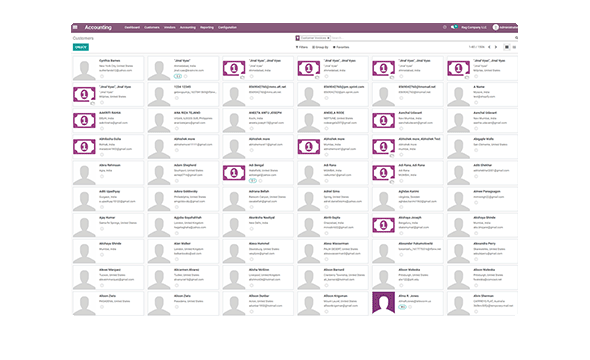Switch to kanban view
The height and width of the screenshot is (360, 590).
(x=507, y=47)
